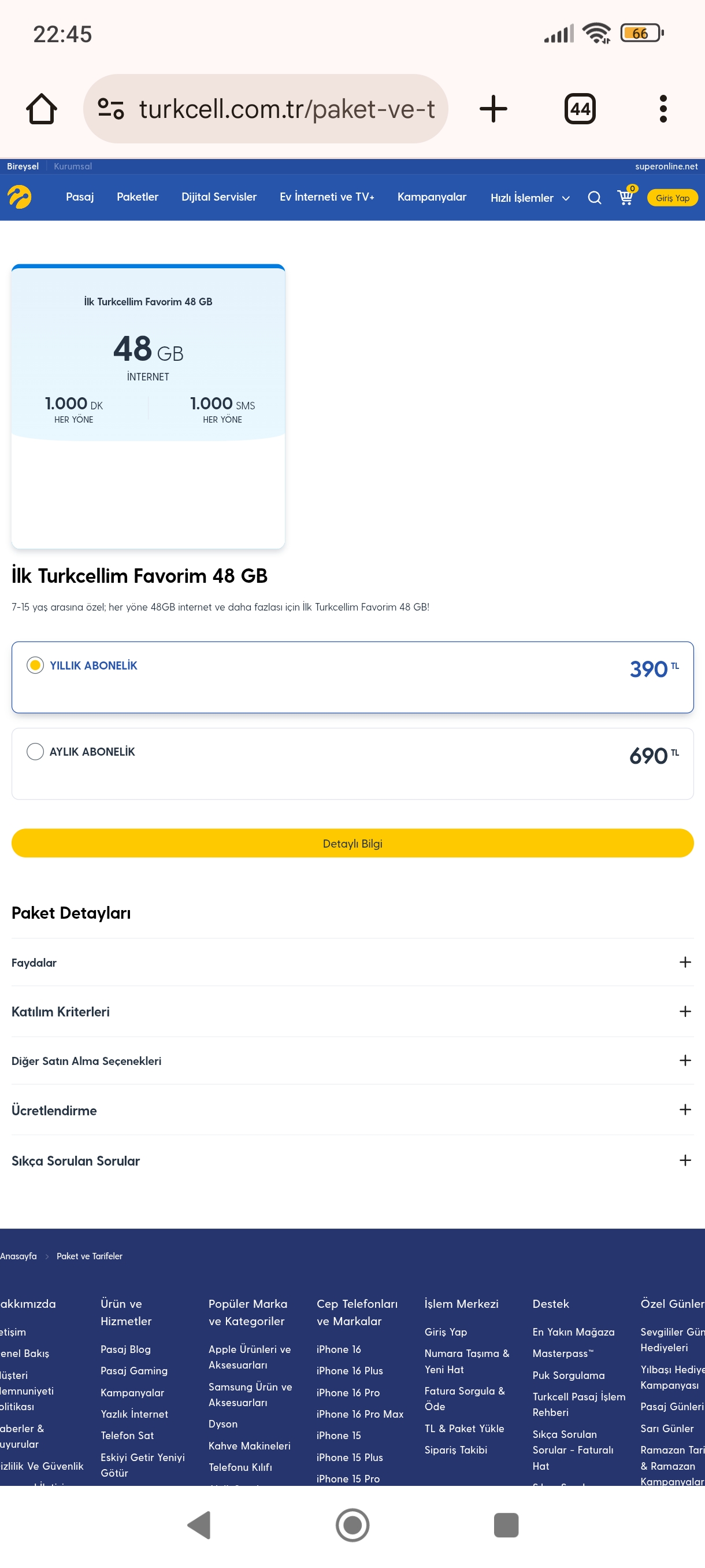Select the Aylık Abonelik radio option

click(x=35, y=751)
